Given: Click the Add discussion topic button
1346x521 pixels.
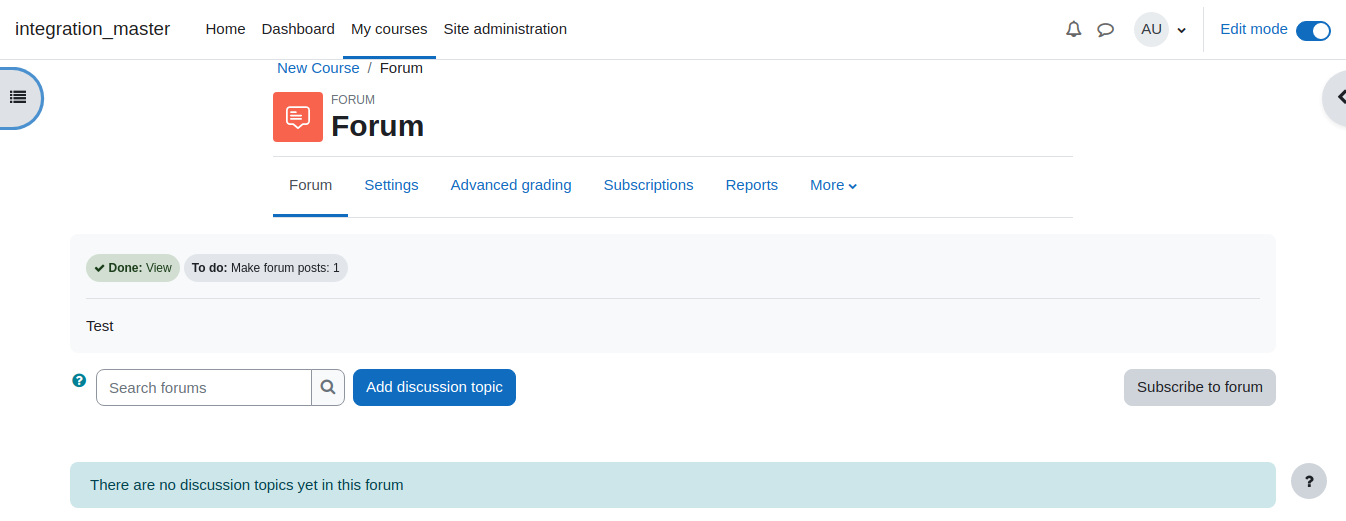Looking at the screenshot, I should coord(434,387).
